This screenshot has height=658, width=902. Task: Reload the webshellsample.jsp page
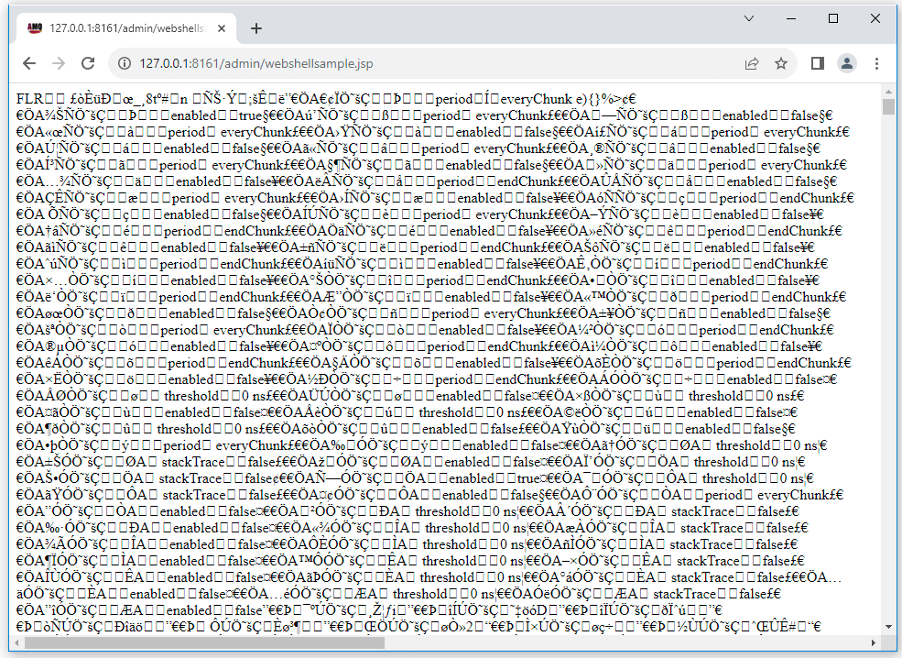[88, 63]
